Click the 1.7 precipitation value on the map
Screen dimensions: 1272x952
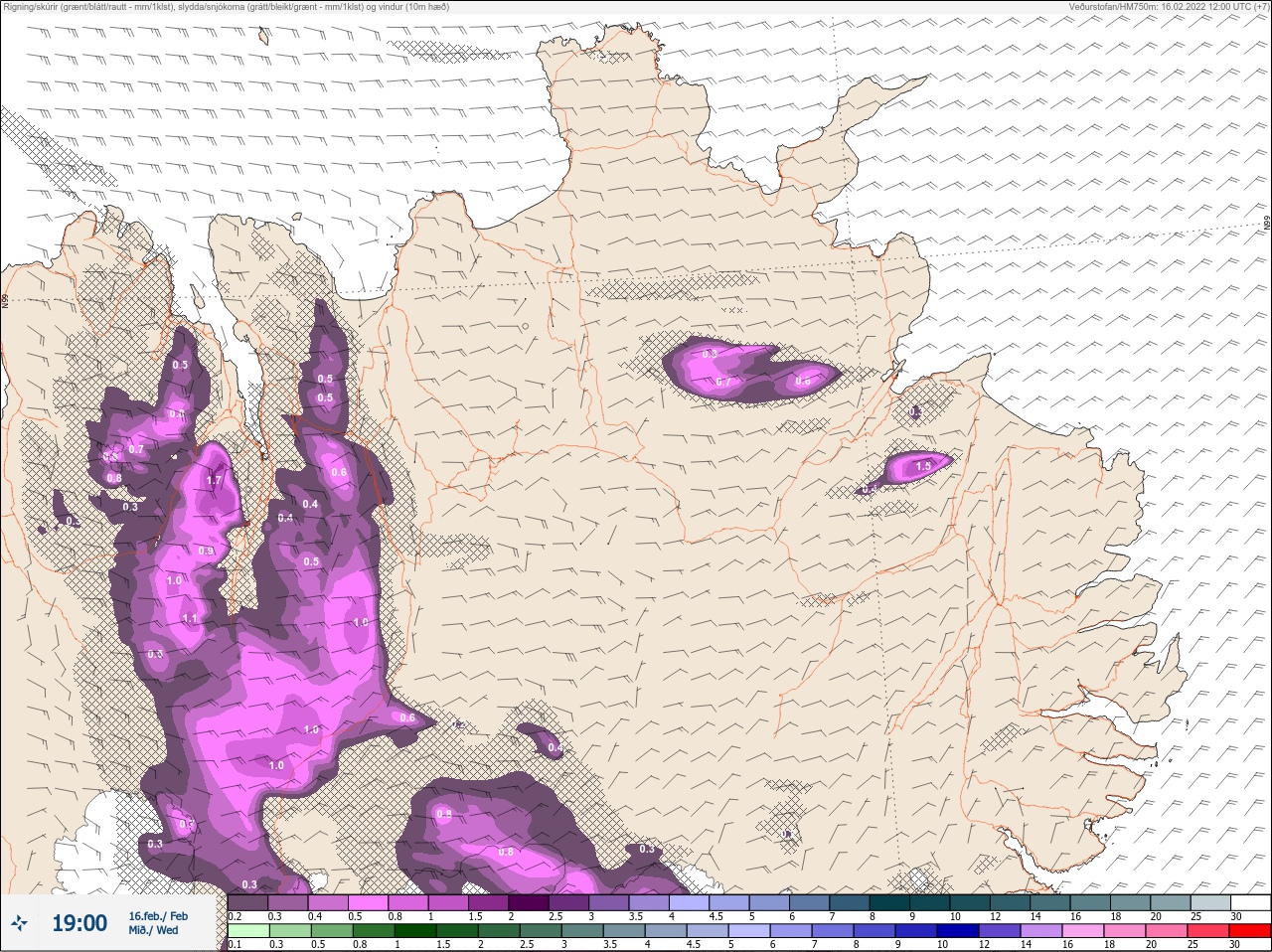(214, 481)
